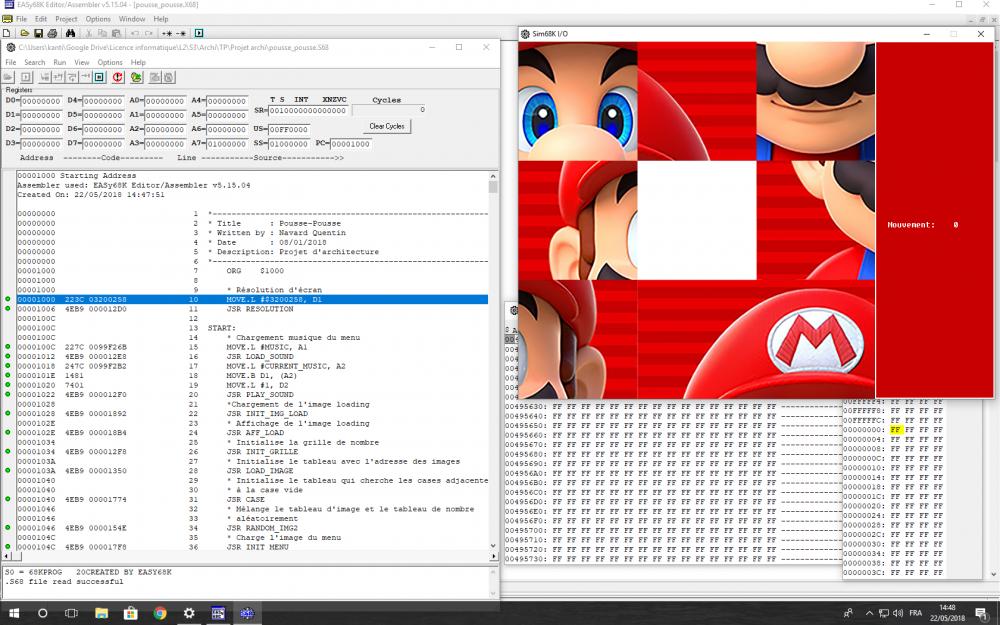1000x625 pixels.
Task: Run the program with the simulator Run icon
Action: [26, 77]
